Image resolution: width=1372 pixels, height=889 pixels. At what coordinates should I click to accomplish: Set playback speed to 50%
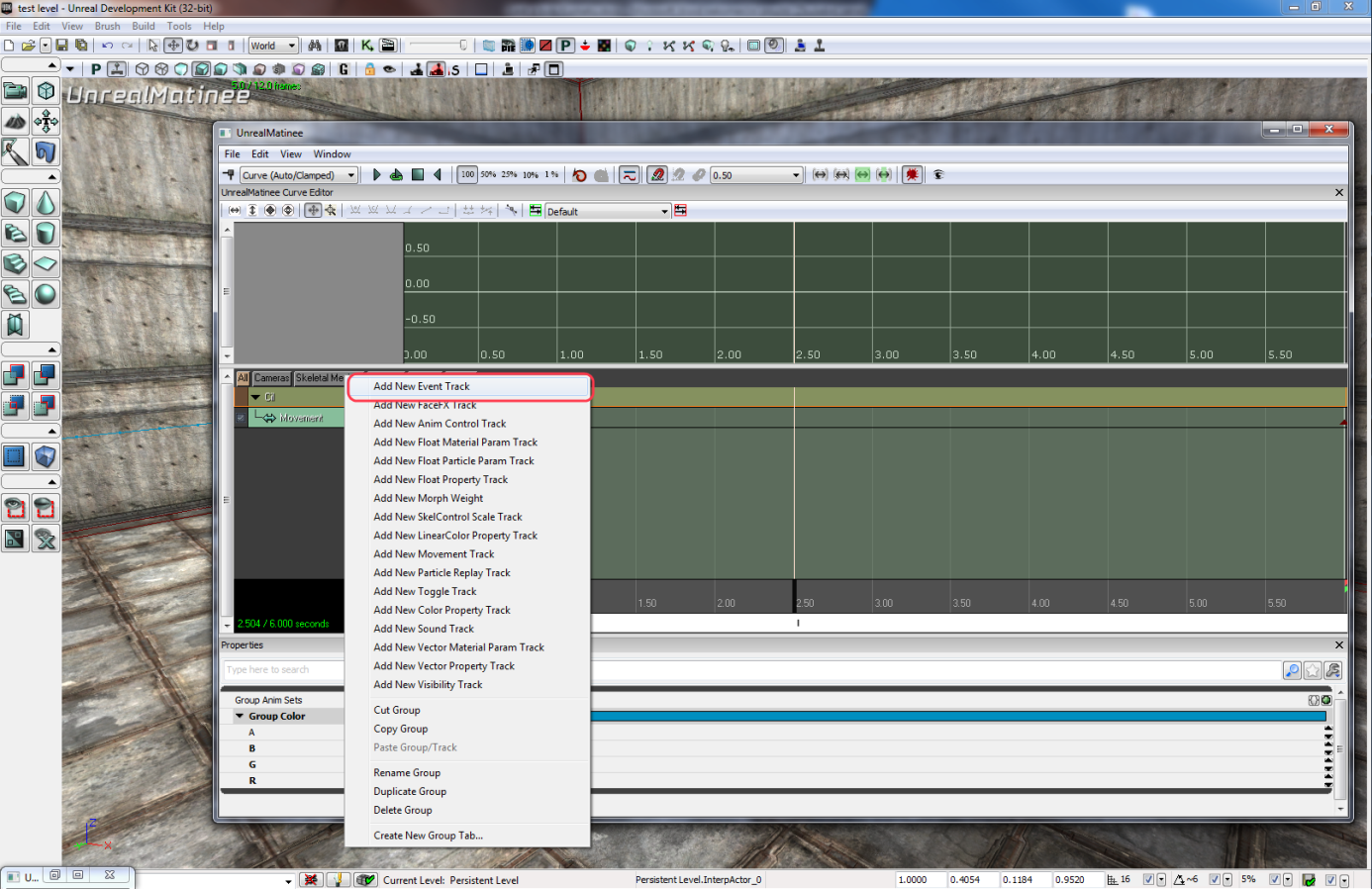488,175
